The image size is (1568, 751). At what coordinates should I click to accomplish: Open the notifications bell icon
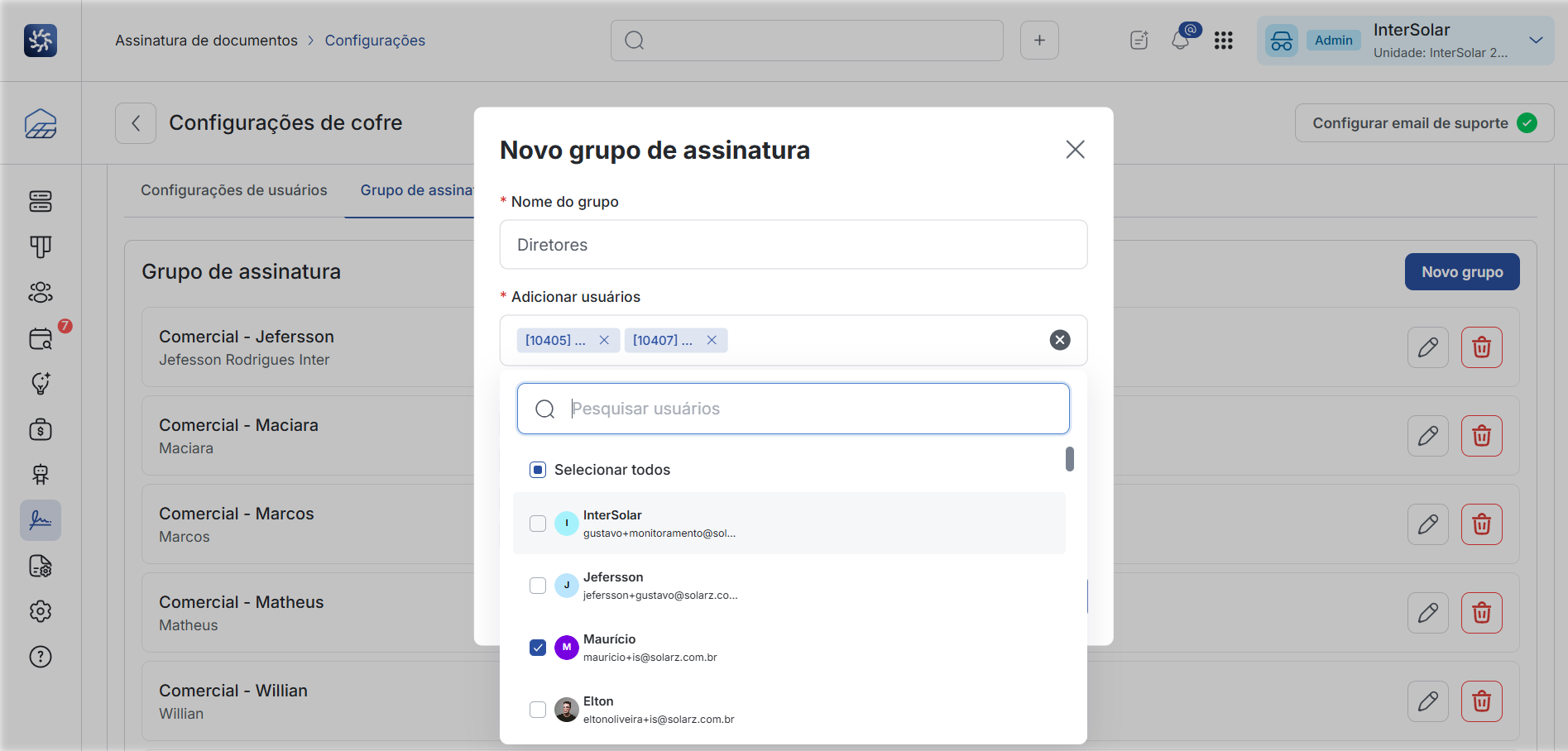[1181, 40]
